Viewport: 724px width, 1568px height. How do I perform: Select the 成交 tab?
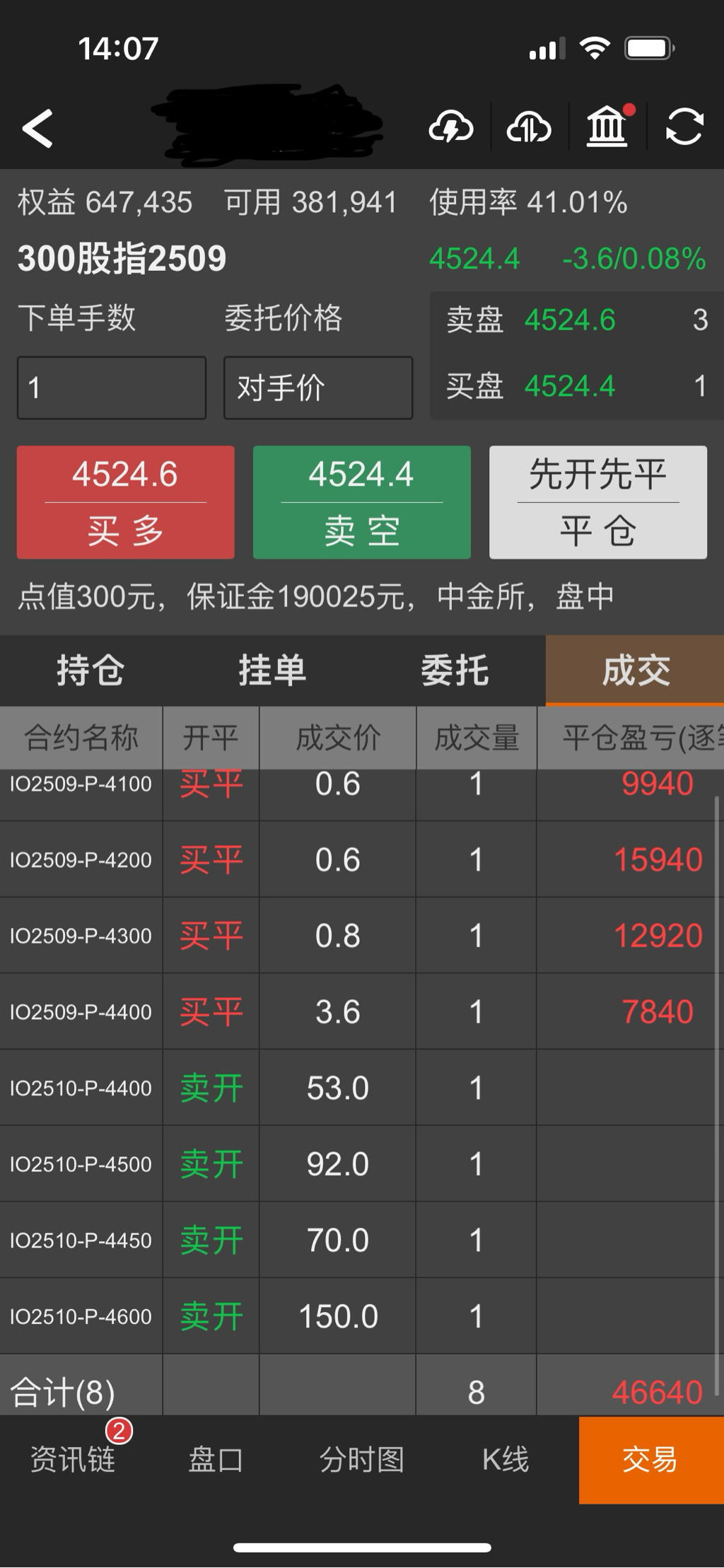tap(635, 670)
